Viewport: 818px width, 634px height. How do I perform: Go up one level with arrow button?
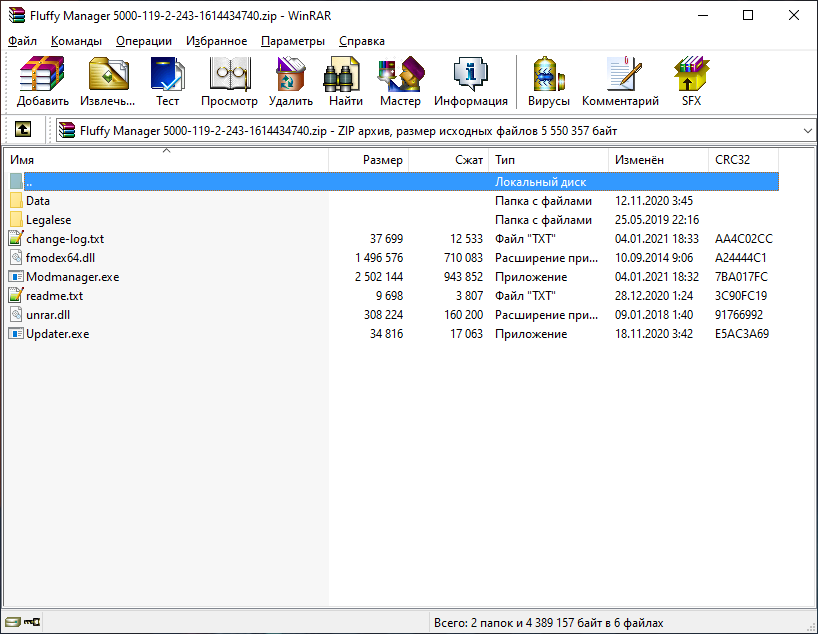coord(22,129)
